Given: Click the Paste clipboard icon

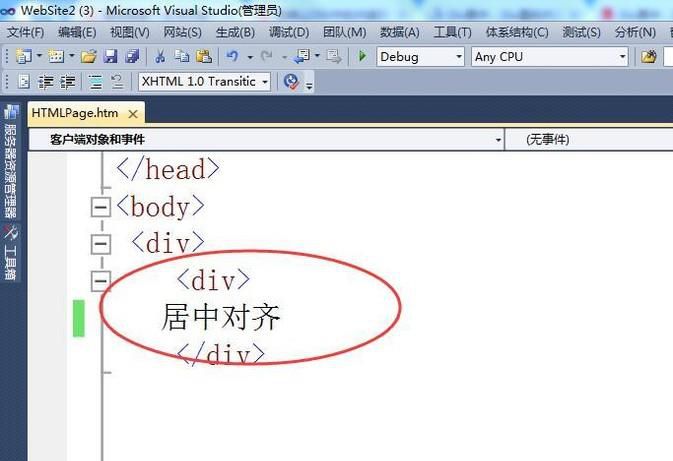Looking at the screenshot, I should (203, 57).
